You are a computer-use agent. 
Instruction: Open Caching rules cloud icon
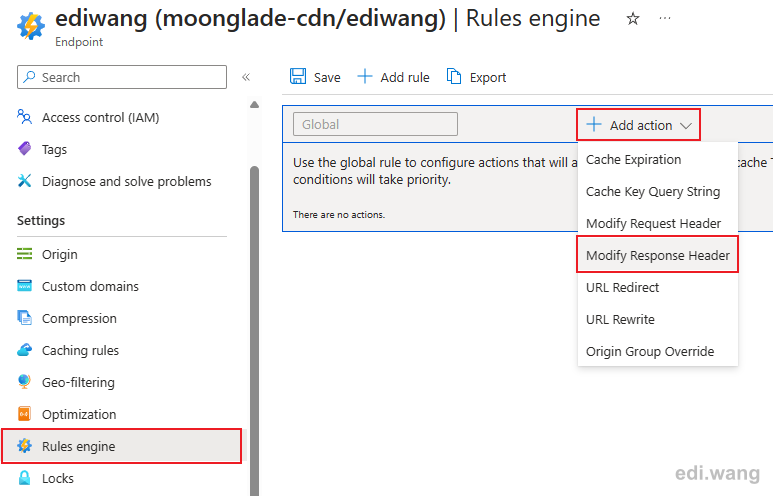point(24,350)
